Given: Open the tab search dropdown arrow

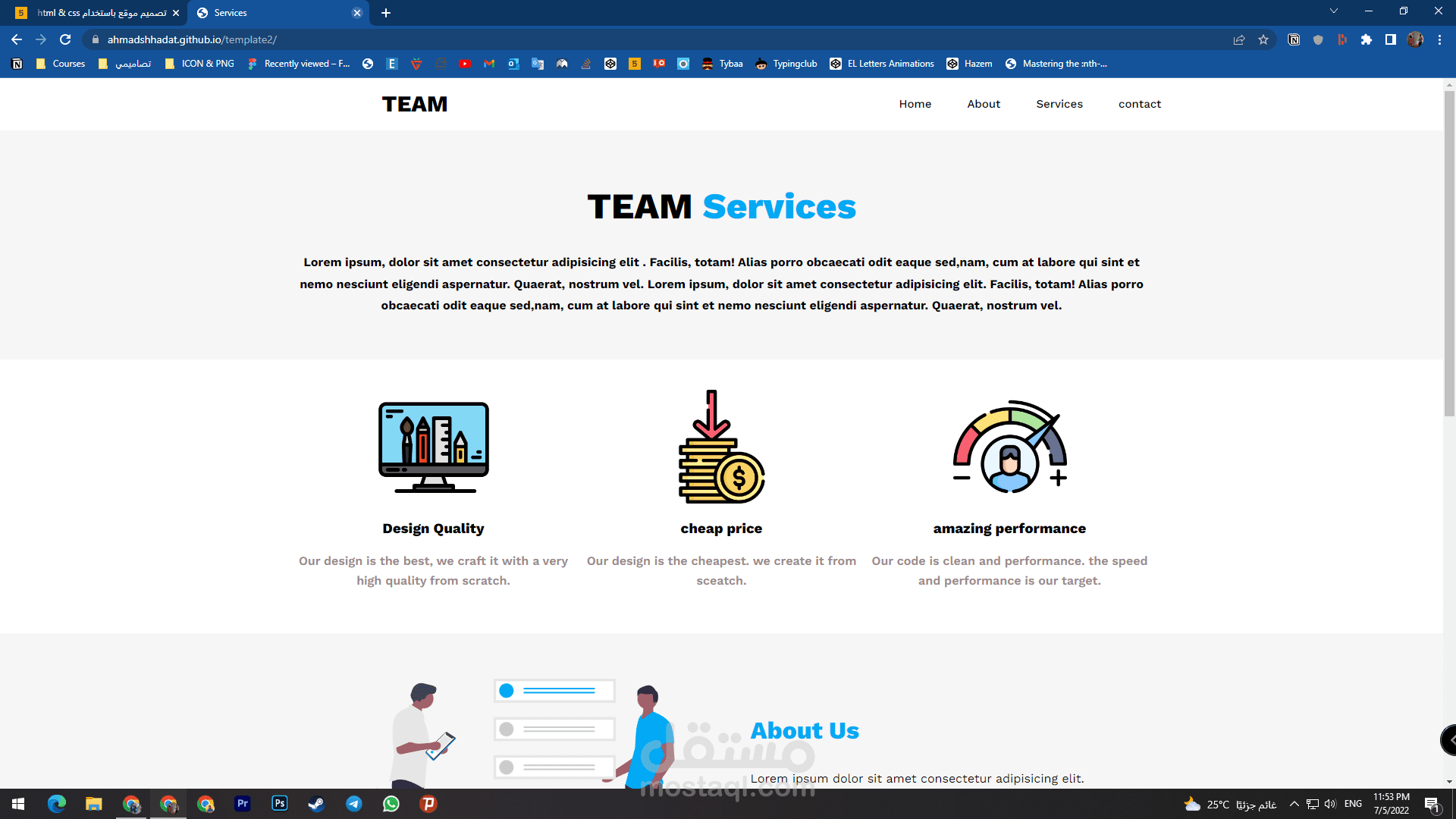Looking at the screenshot, I should click(1334, 11).
